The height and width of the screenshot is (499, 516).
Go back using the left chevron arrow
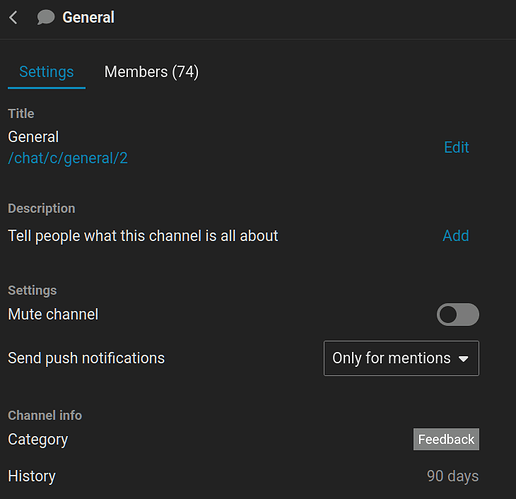13,17
